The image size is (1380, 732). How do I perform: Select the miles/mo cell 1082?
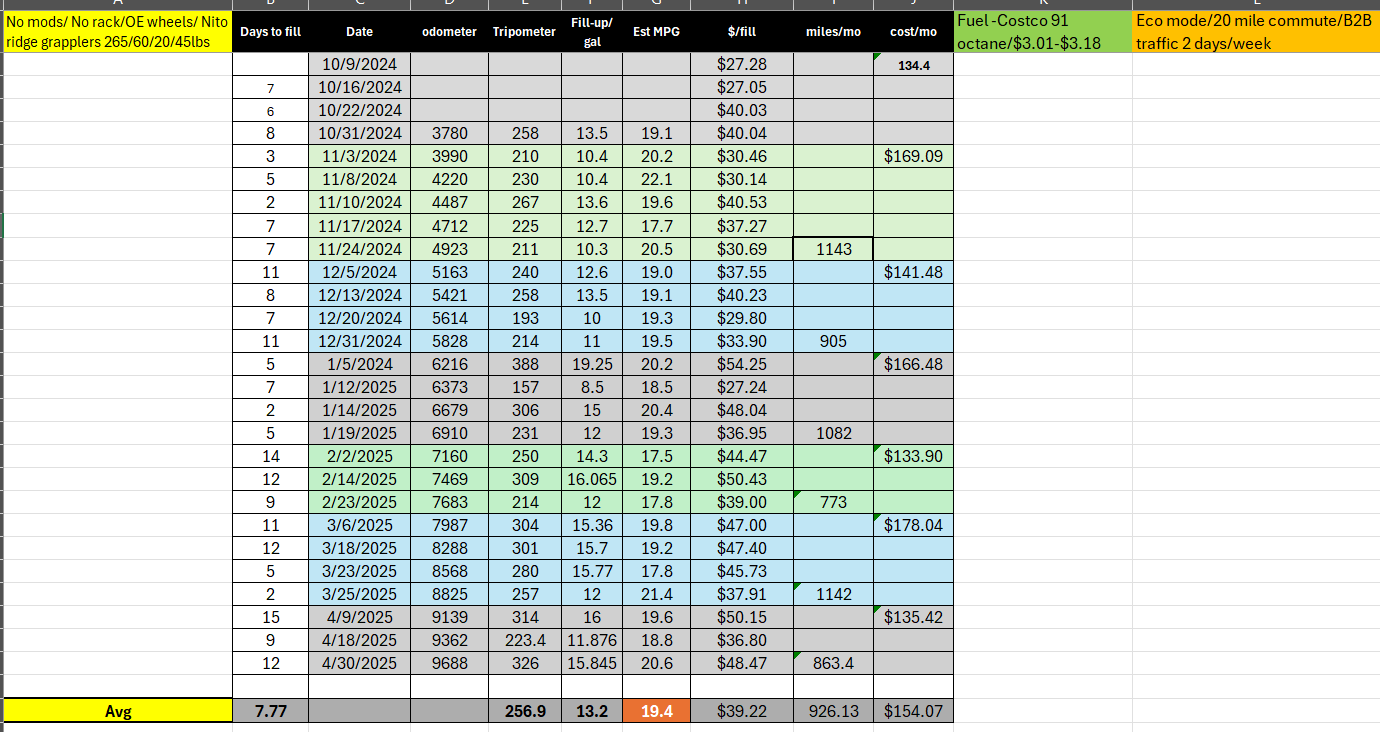pyautogui.click(x=833, y=433)
